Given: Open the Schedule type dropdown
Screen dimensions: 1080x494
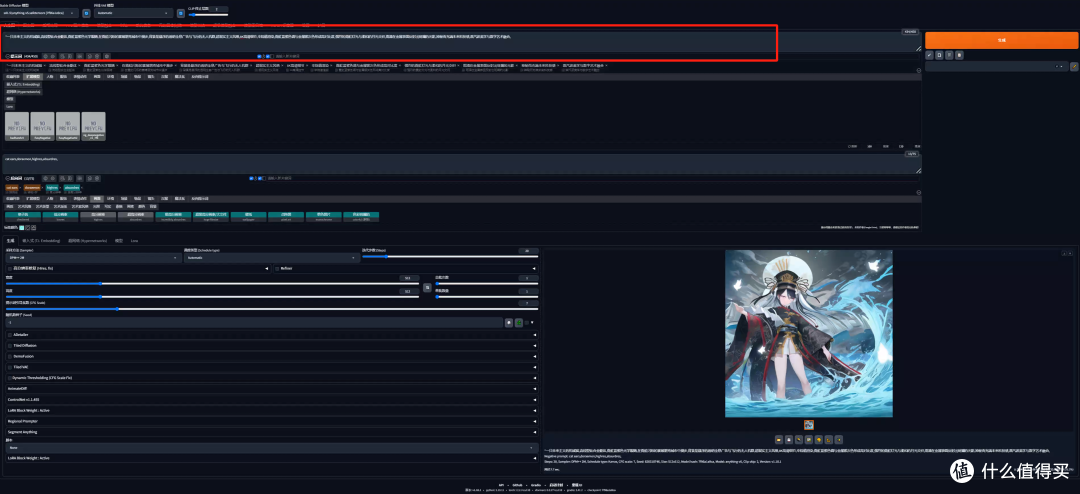Looking at the screenshot, I should (271, 258).
